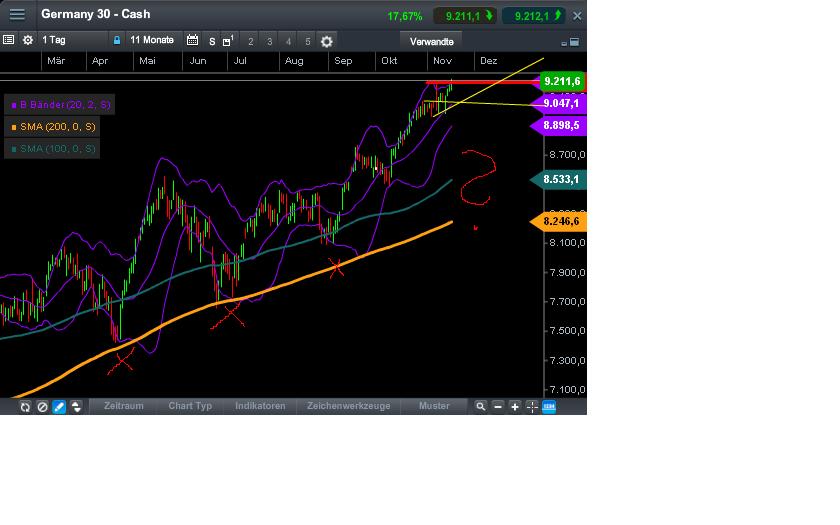Viewport: 840px width, 525px height.
Task: Open the Verwandte tab
Action: [431, 41]
